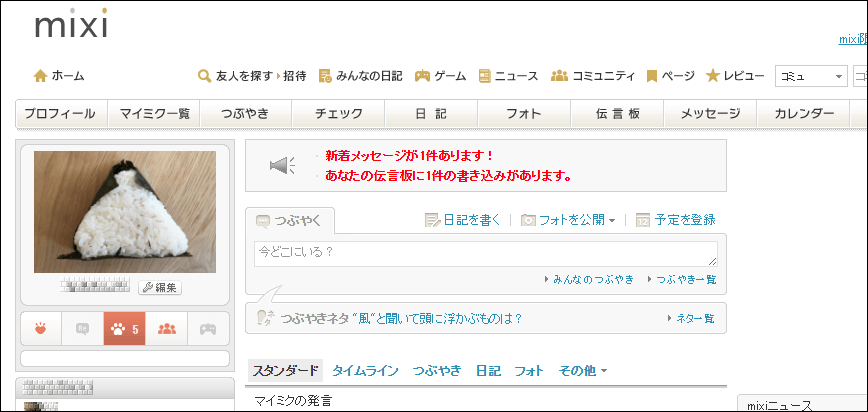Select the スタンダード feed tab
The image size is (868, 412).
pos(286,370)
